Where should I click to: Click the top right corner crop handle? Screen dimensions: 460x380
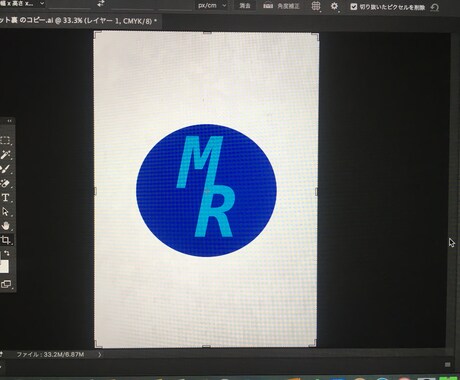(x=316, y=36)
